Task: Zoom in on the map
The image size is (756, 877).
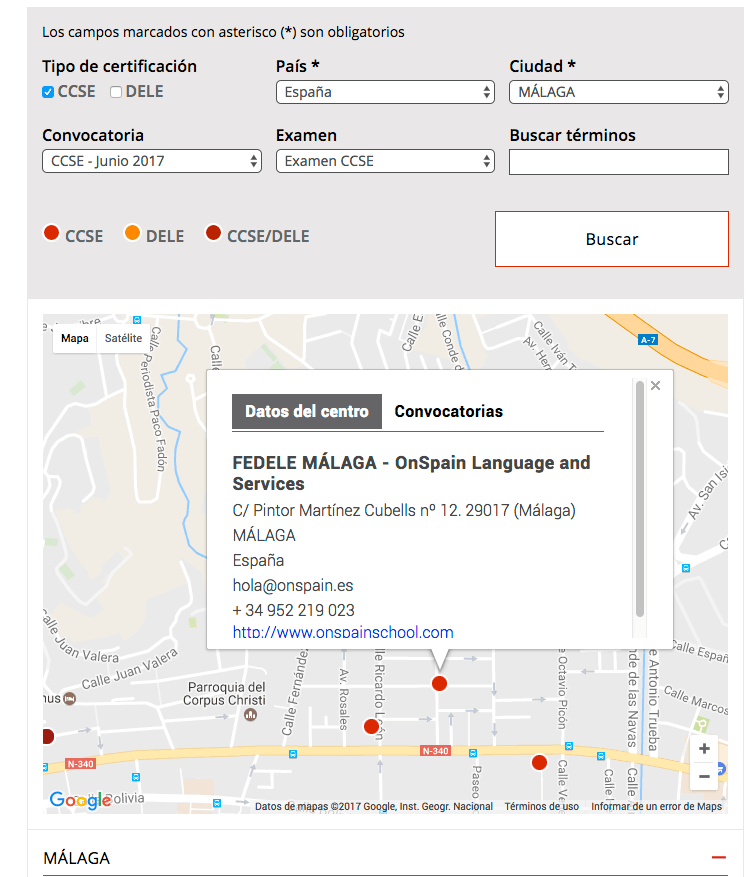Action: 704,748
